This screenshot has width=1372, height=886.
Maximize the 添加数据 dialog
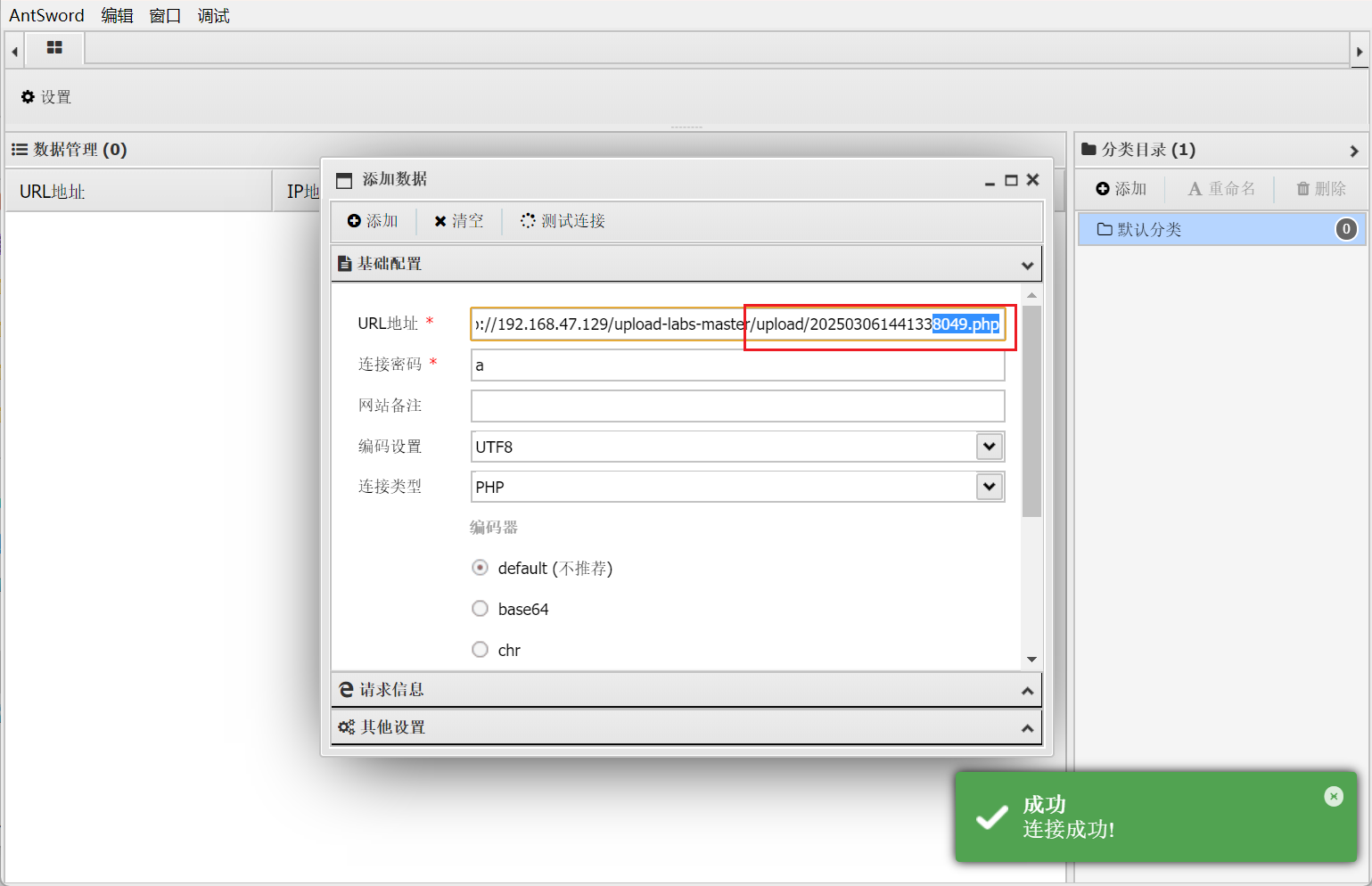click(x=1011, y=180)
